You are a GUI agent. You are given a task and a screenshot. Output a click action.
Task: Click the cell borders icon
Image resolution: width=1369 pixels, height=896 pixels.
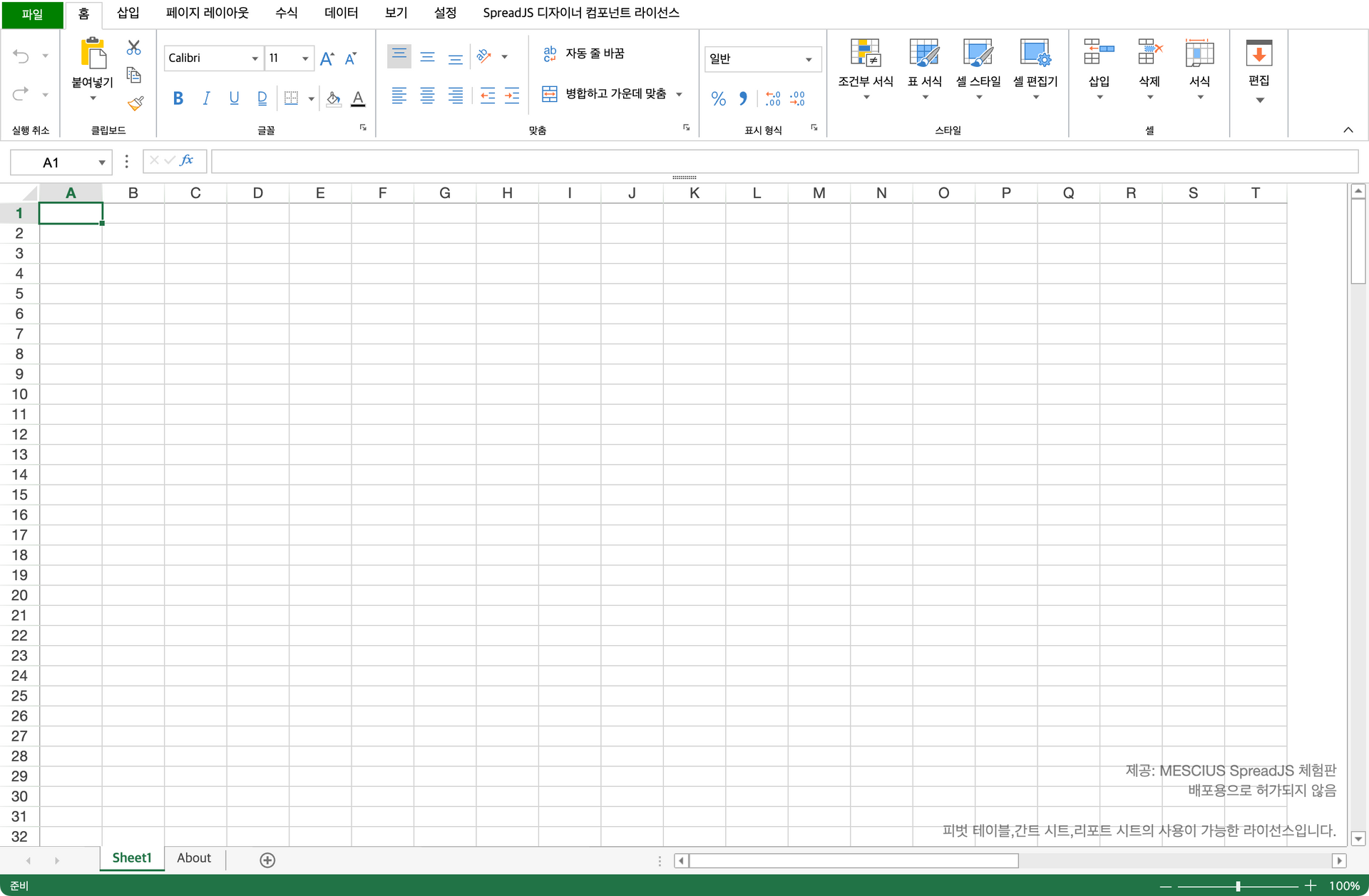click(x=291, y=98)
